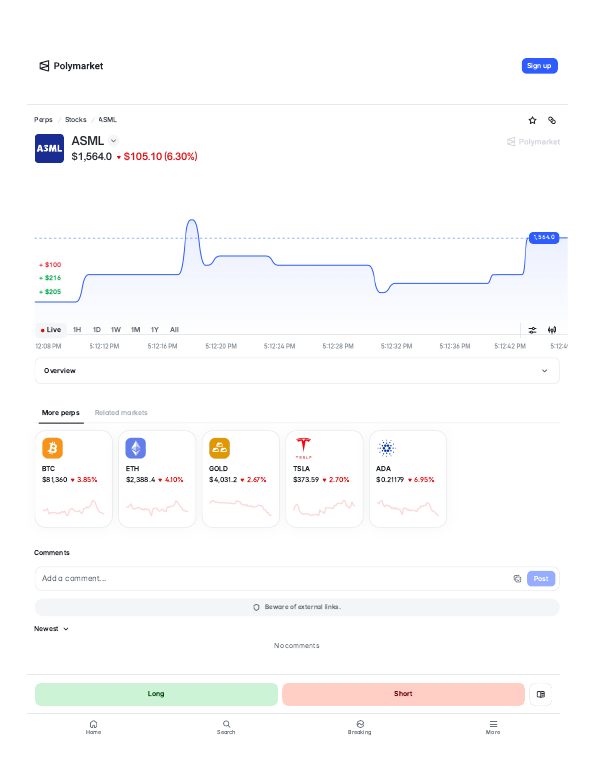Open Breaking in bottom navigation
The height and width of the screenshot is (770, 595).
(x=360, y=727)
